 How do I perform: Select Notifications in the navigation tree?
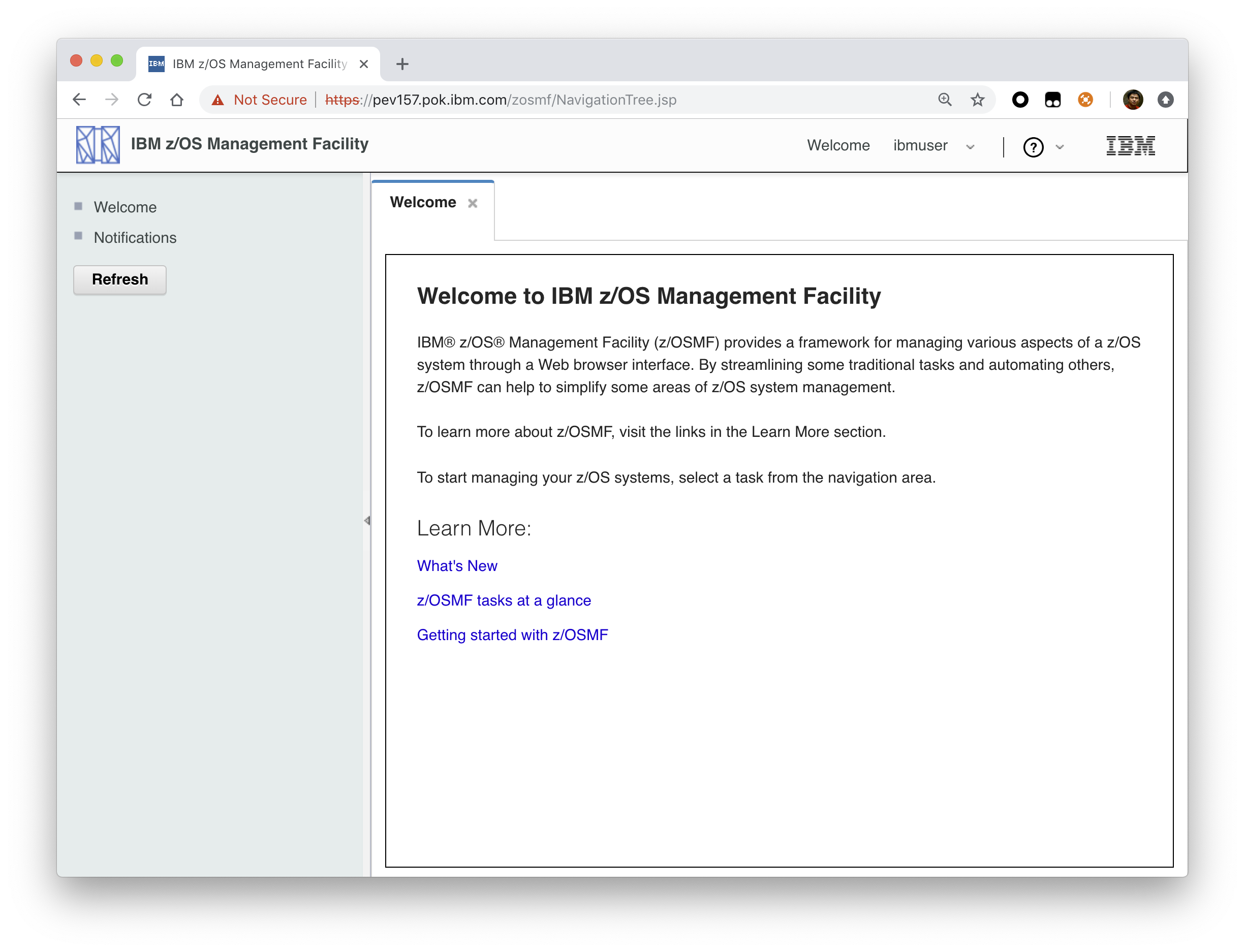point(135,237)
